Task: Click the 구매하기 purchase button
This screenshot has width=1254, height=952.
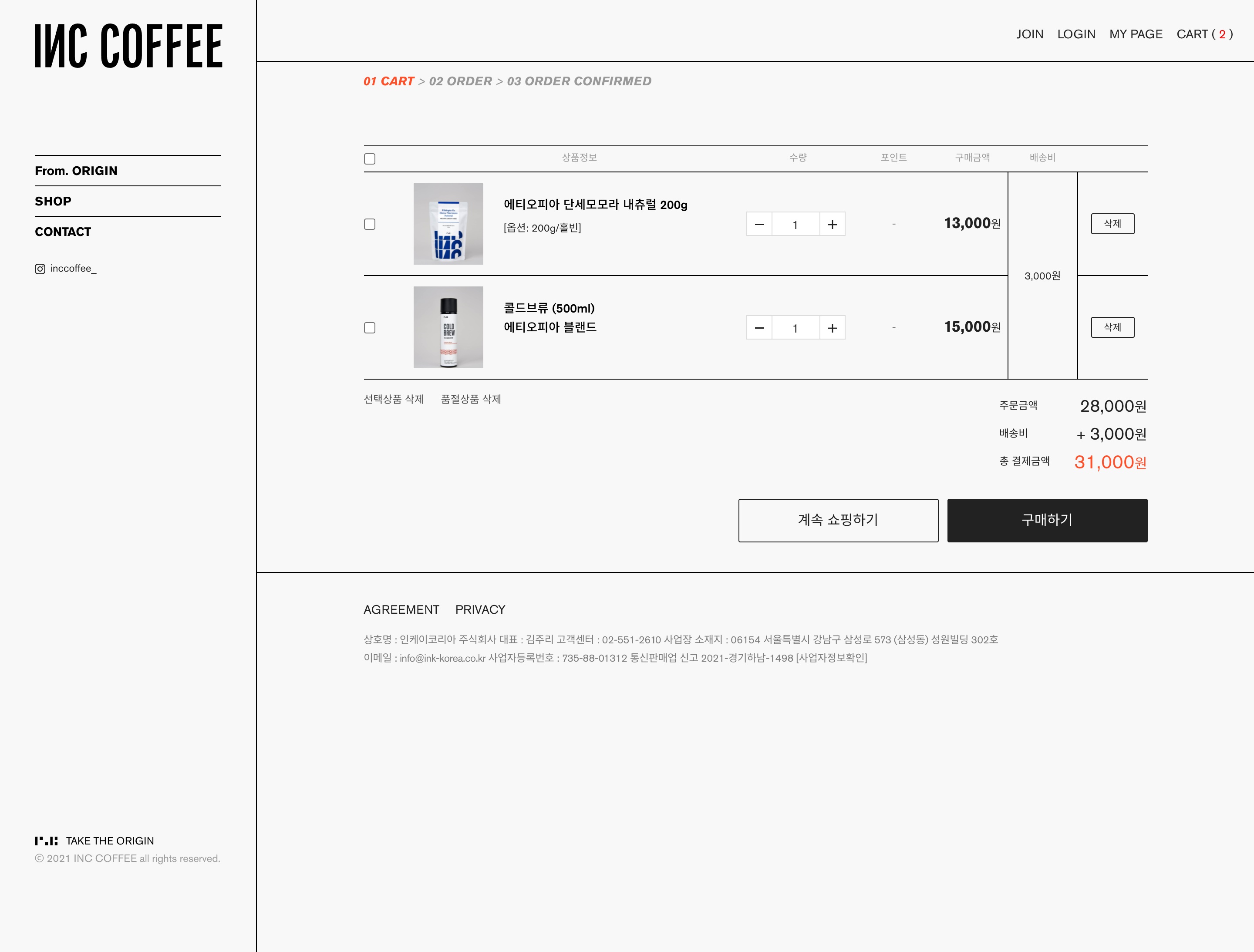Action: [x=1046, y=520]
